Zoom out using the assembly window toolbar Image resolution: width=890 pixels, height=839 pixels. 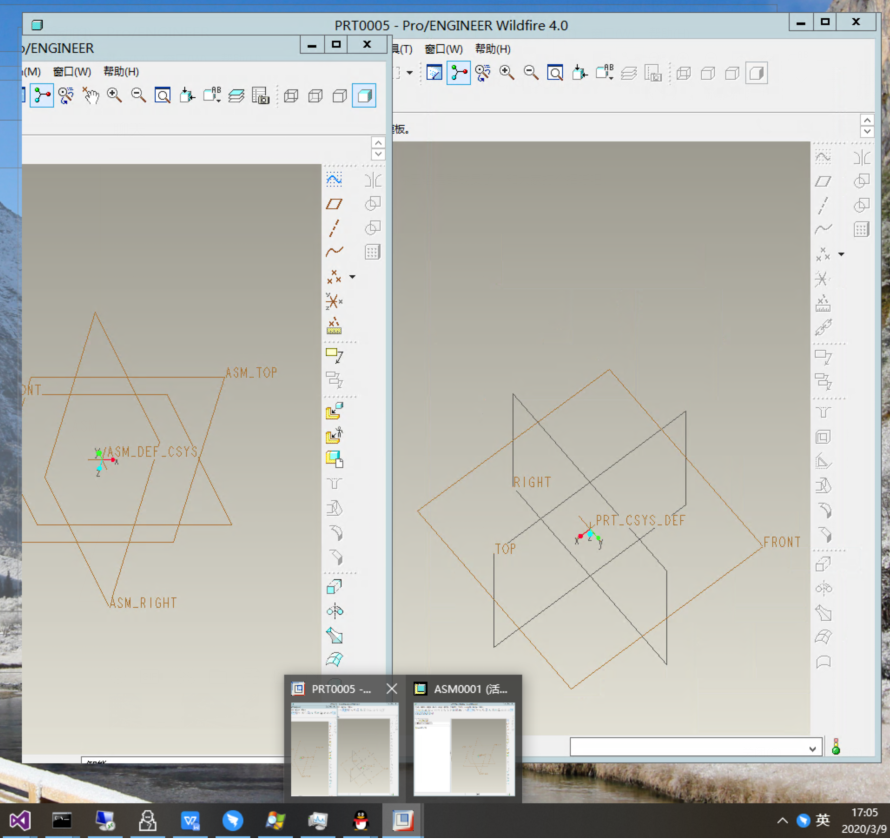(x=138, y=95)
